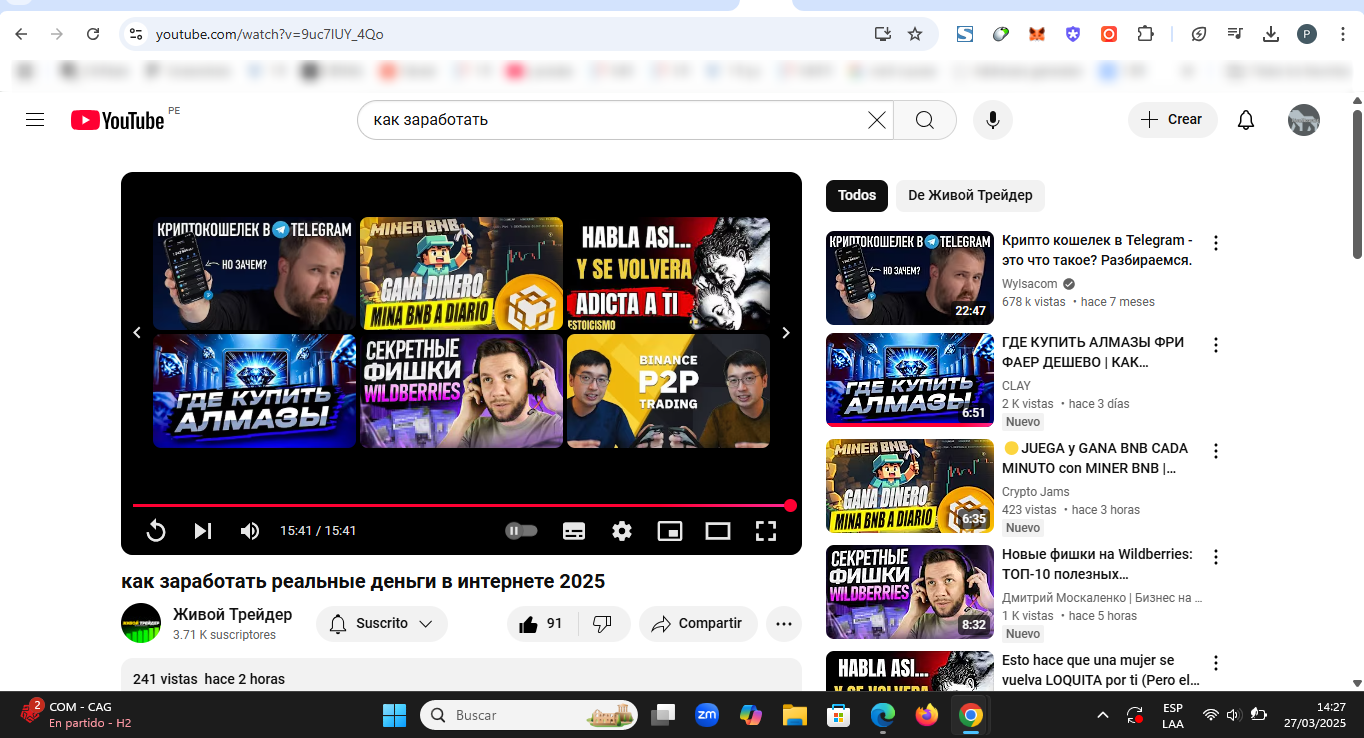
Task: Go to YouTube home via logo
Action: (x=118, y=120)
